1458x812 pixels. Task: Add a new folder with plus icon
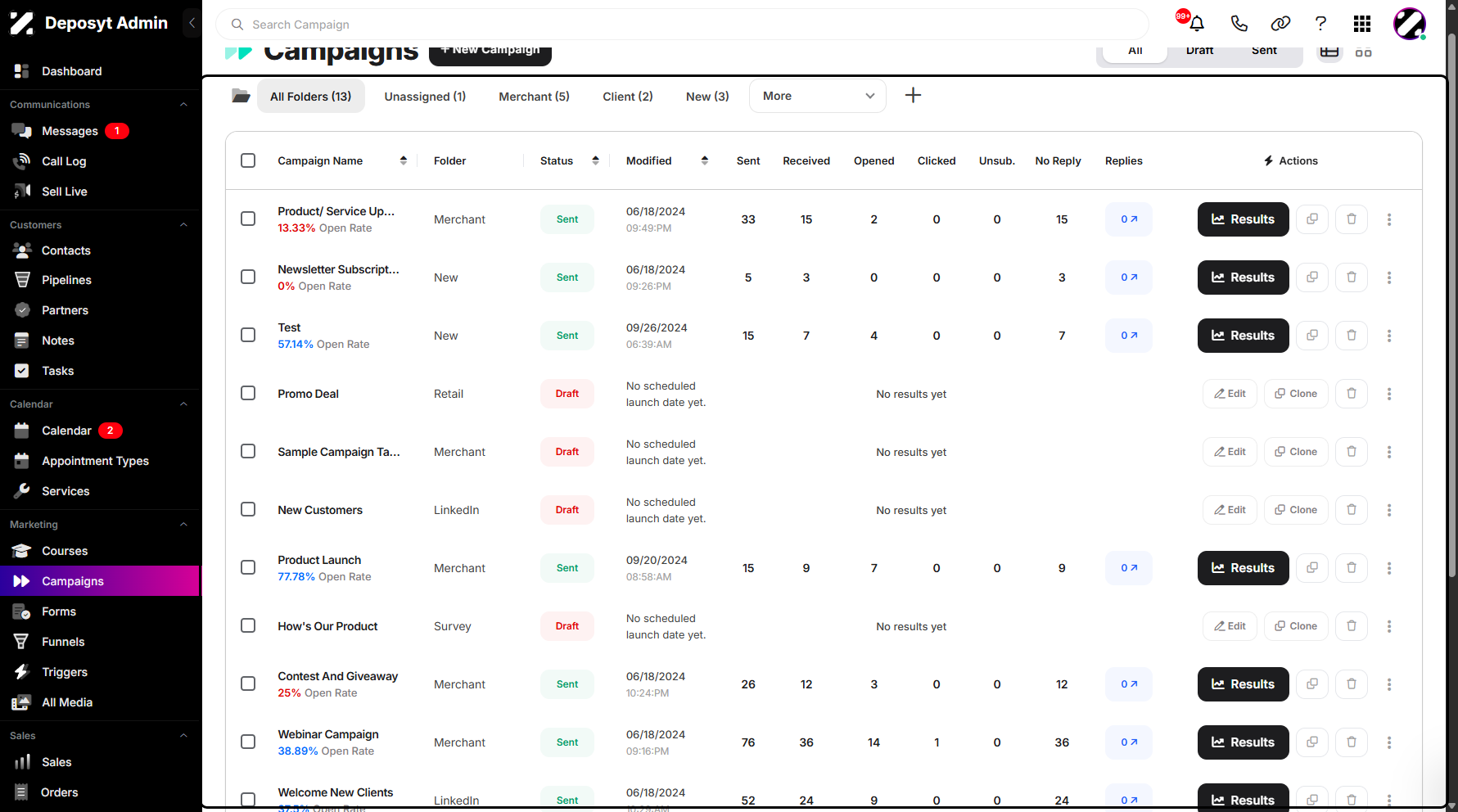coord(913,96)
